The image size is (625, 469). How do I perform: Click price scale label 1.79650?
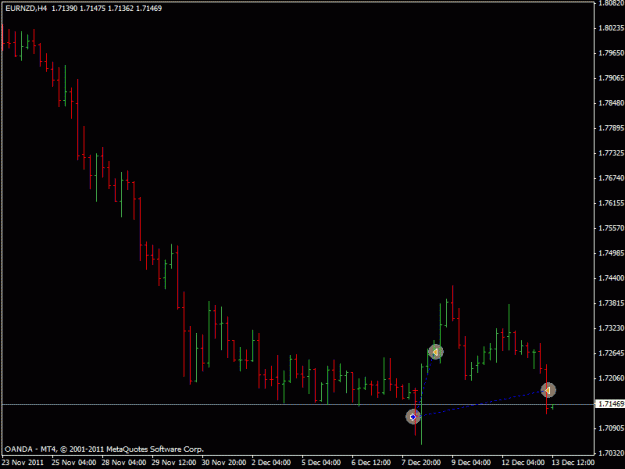pyautogui.click(x=611, y=53)
